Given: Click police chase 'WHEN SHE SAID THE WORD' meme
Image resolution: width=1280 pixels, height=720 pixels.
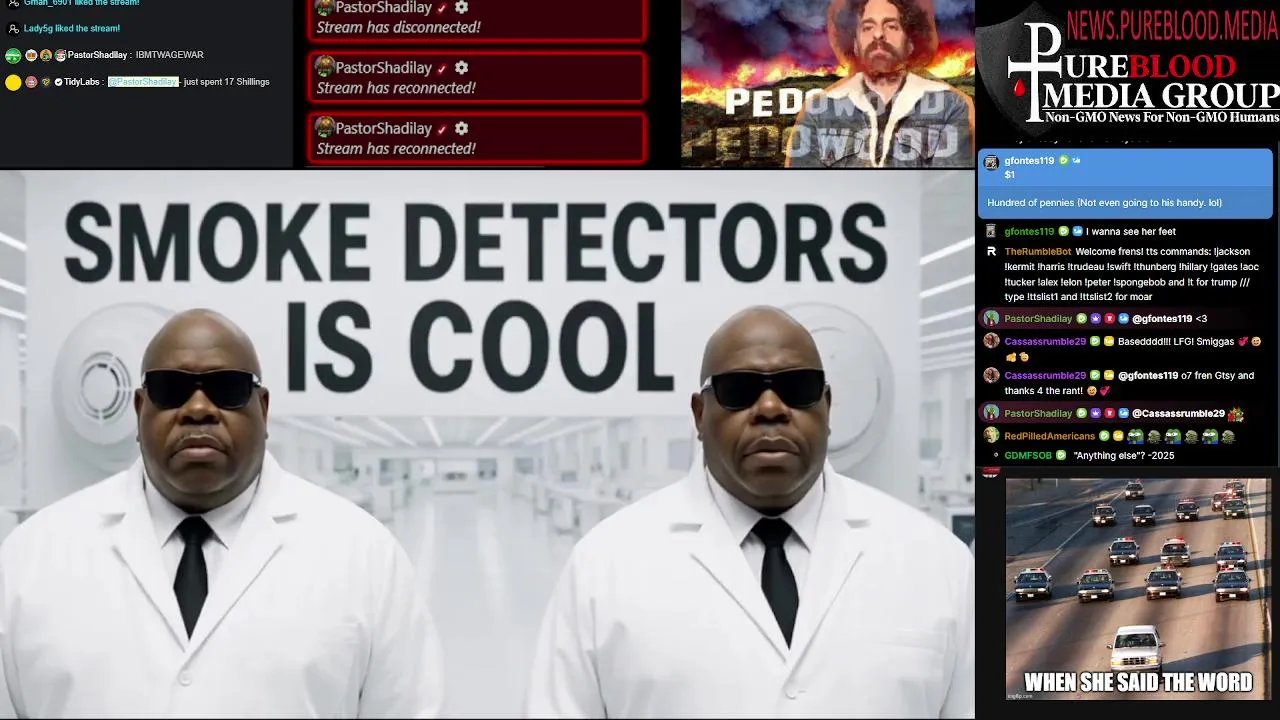Looking at the screenshot, I should [1138, 589].
